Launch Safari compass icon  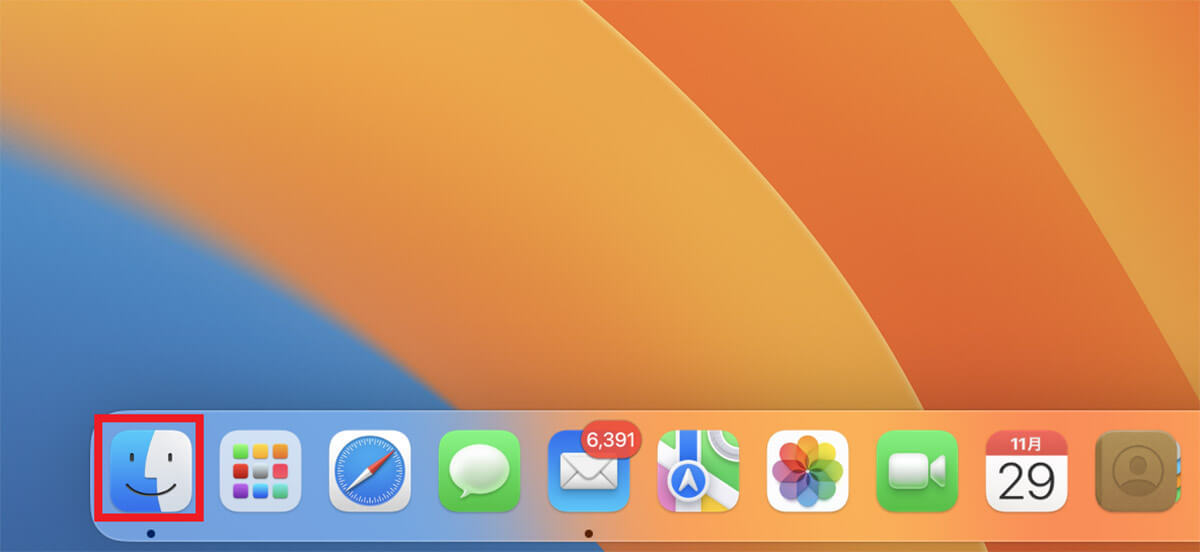click(x=370, y=471)
